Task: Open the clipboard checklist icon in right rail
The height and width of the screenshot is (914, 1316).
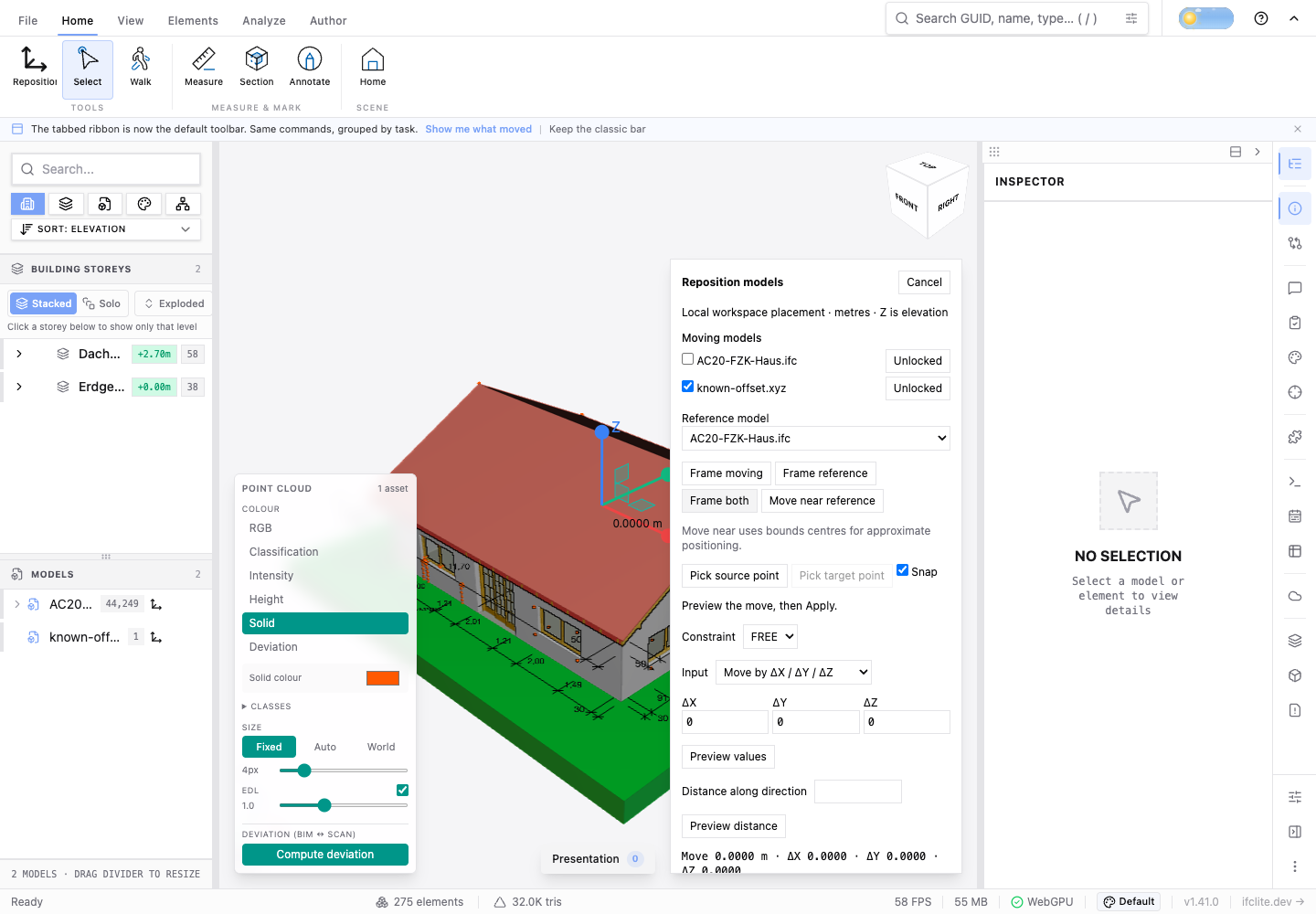Action: [x=1295, y=323]
